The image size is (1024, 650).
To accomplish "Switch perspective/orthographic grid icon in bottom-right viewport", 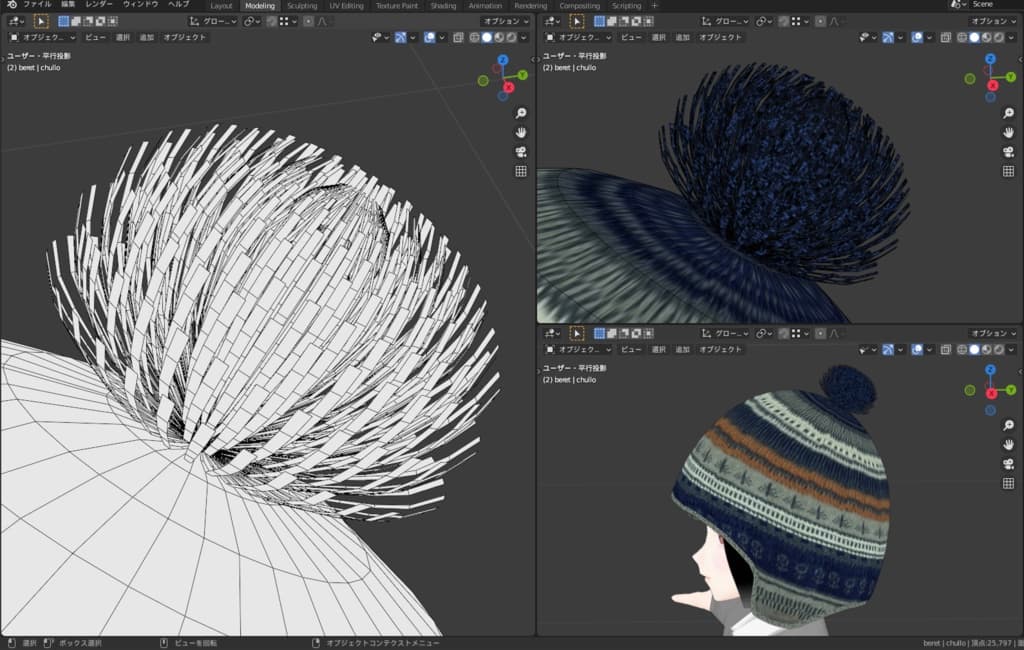I will pos(1008,483).
